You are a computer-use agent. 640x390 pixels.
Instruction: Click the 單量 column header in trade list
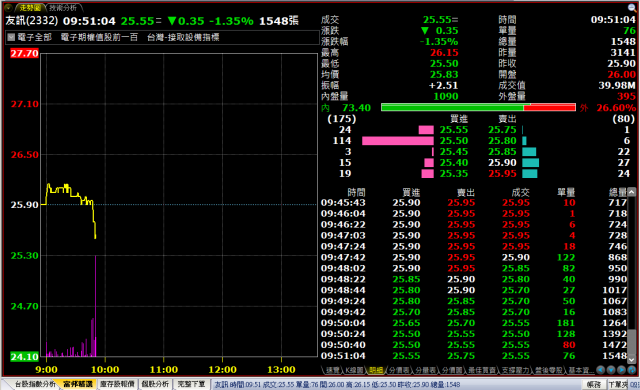566,192
